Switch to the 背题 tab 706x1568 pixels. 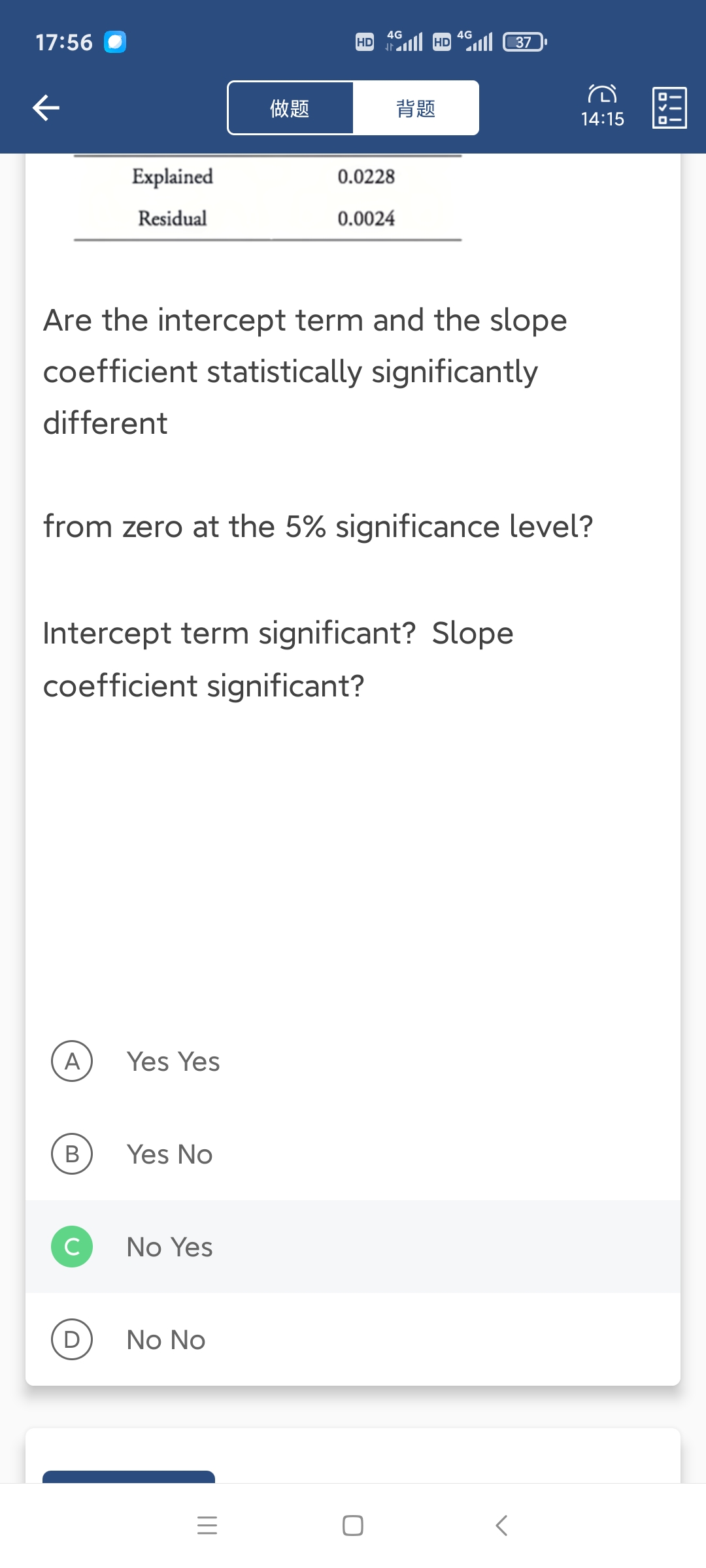tap(416, 108)
